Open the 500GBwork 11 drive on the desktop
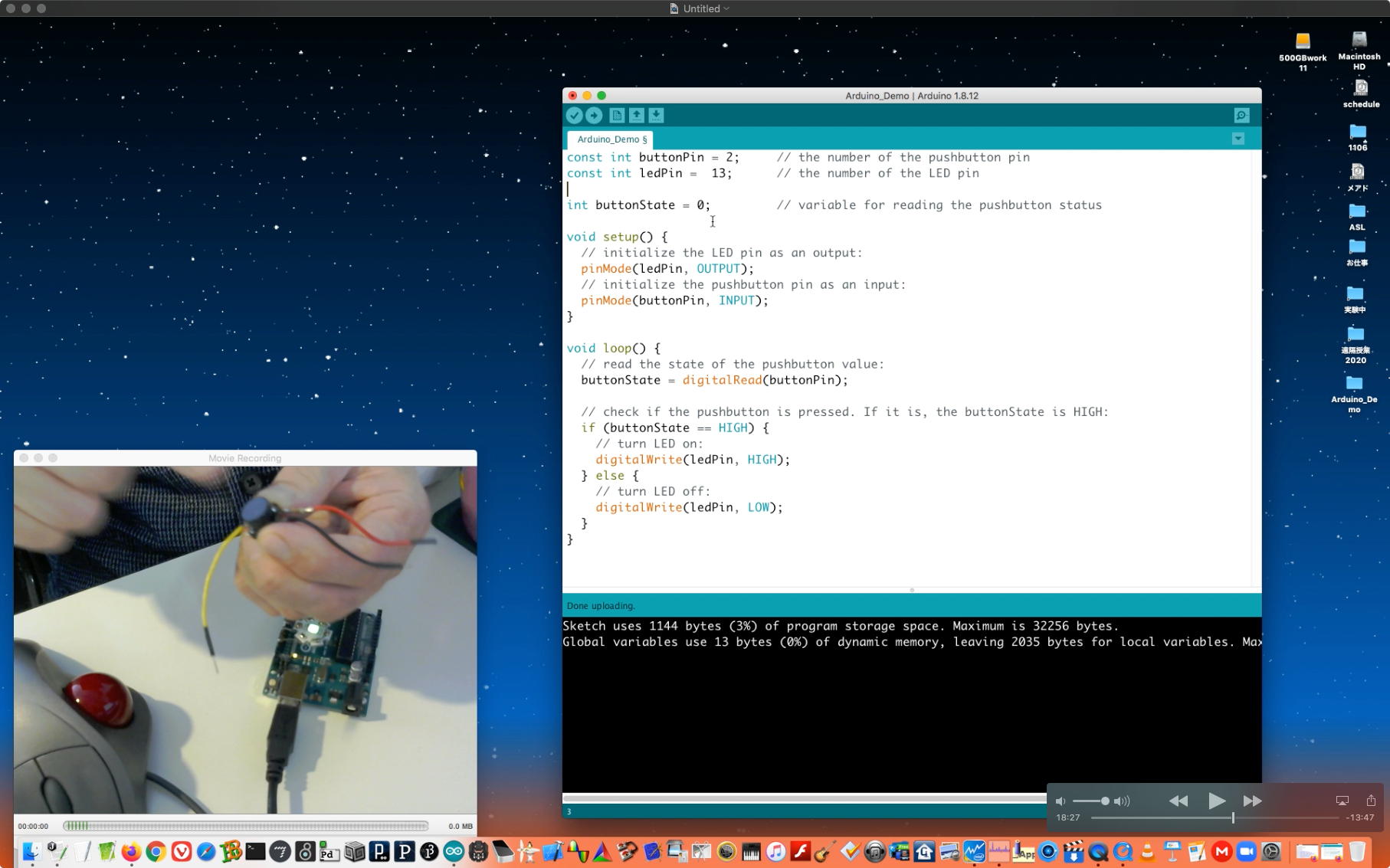 pyautogui.click(x=1303, y=51)
